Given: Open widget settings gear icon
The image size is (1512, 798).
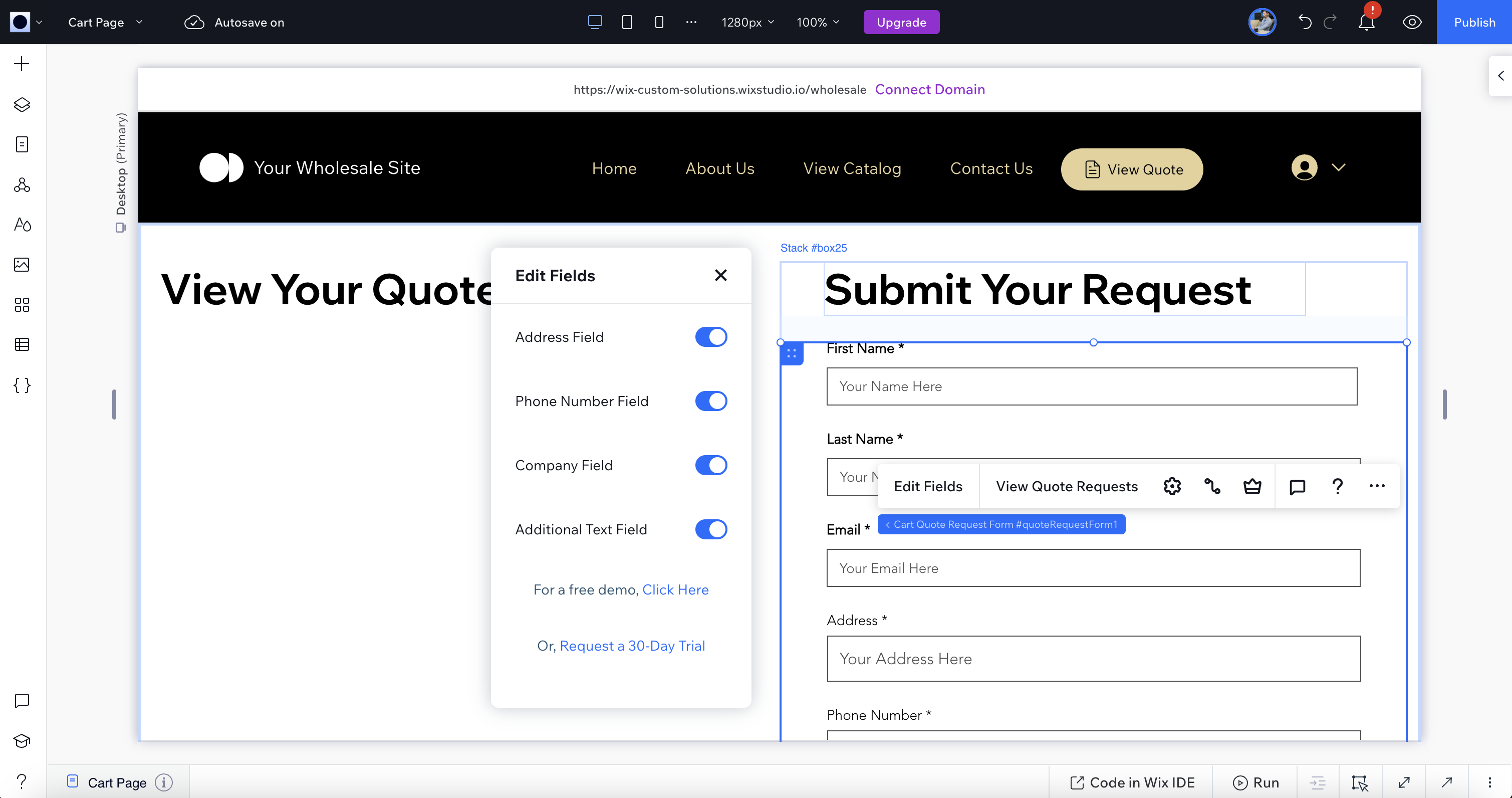Looking at the screenshot, I should pyautogui.click(x=1171, y=486).
